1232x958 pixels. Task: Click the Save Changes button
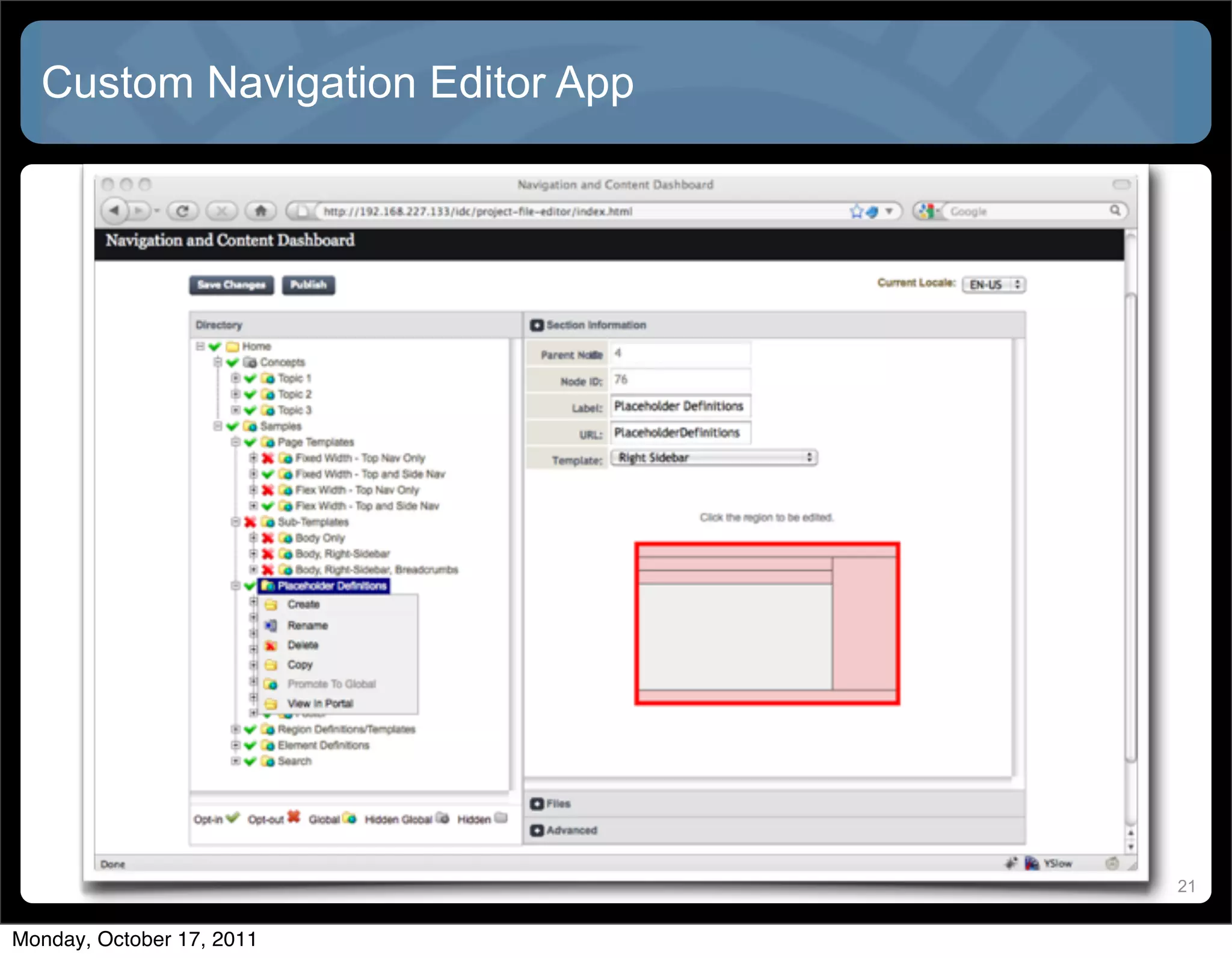(x=232, y=285)
